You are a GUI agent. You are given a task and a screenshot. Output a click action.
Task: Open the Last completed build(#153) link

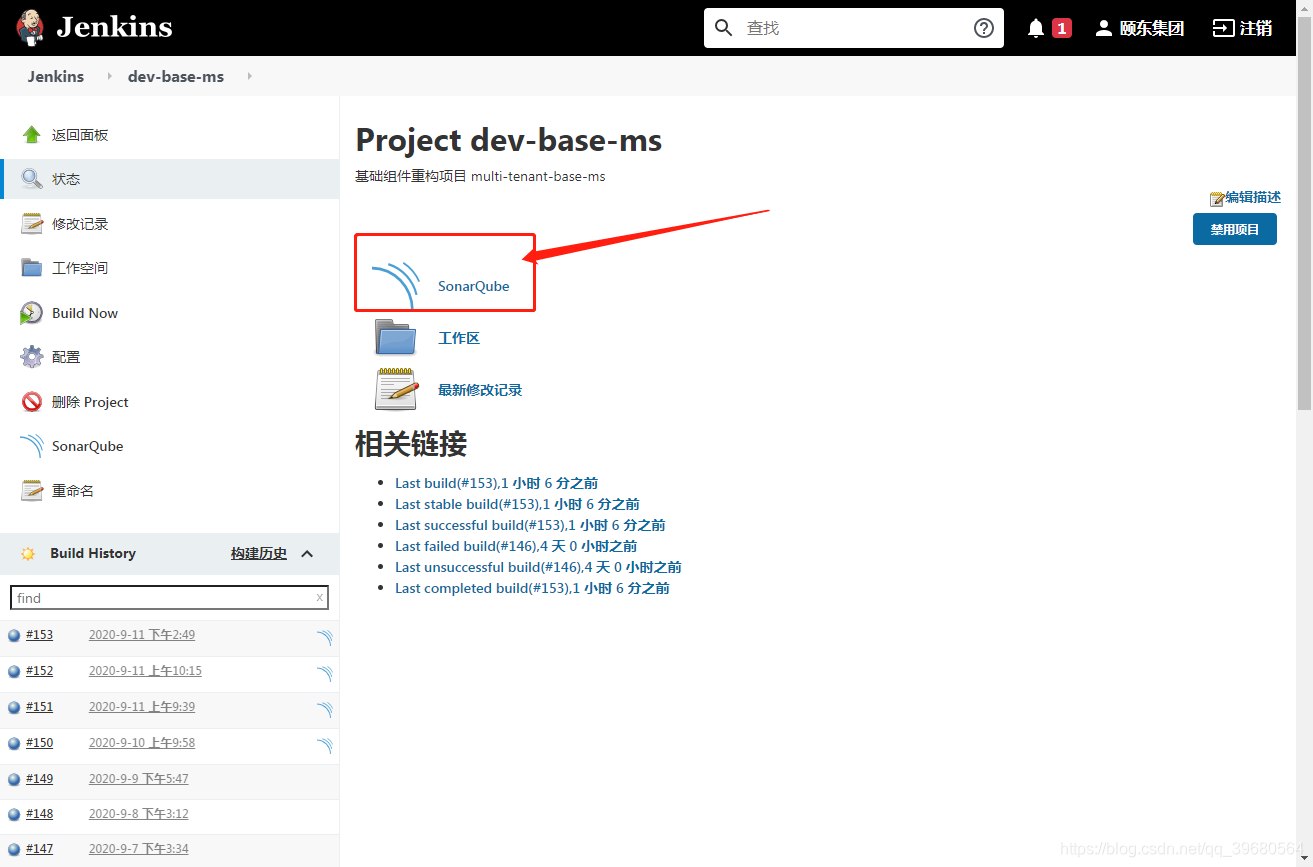532,588
